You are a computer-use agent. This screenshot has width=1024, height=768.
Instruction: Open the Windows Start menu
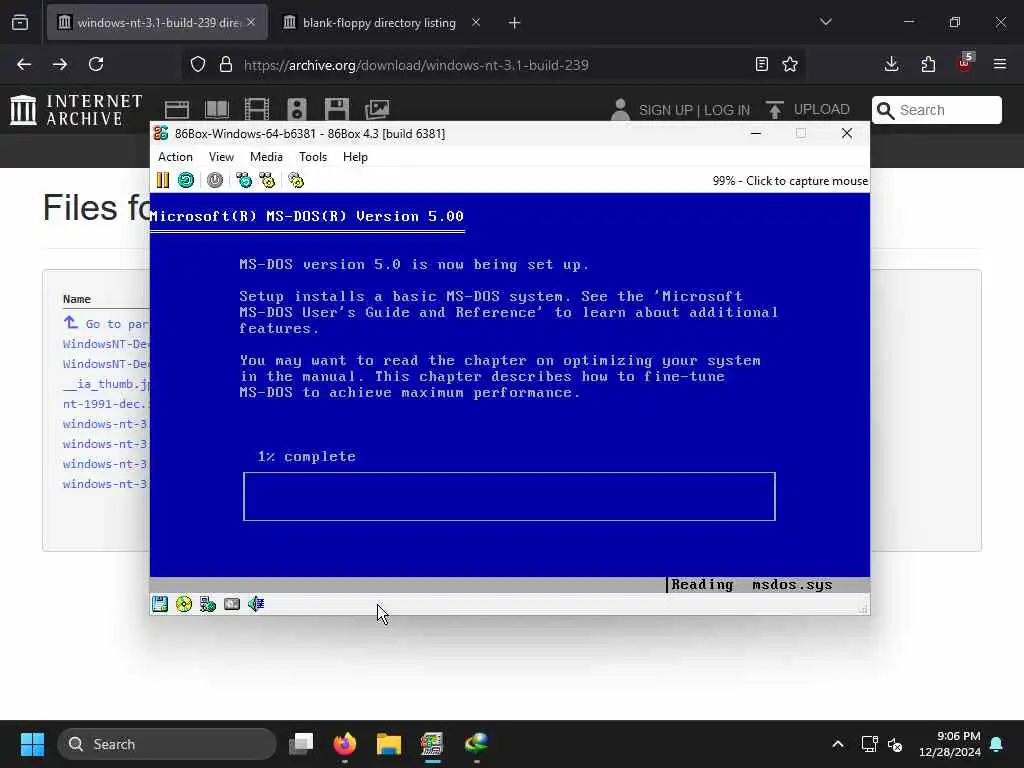pyautogui.click(x=32, y=744)
